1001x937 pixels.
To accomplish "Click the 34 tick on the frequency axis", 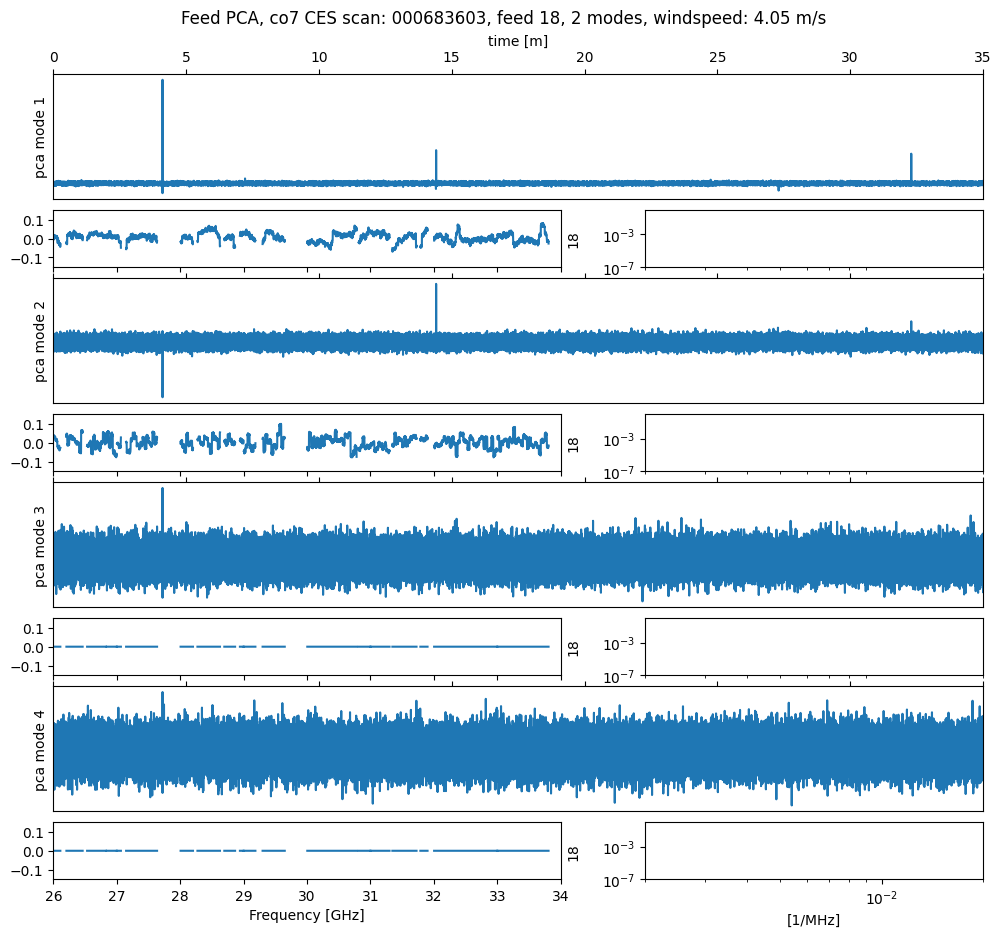I will tap(561, 896).
